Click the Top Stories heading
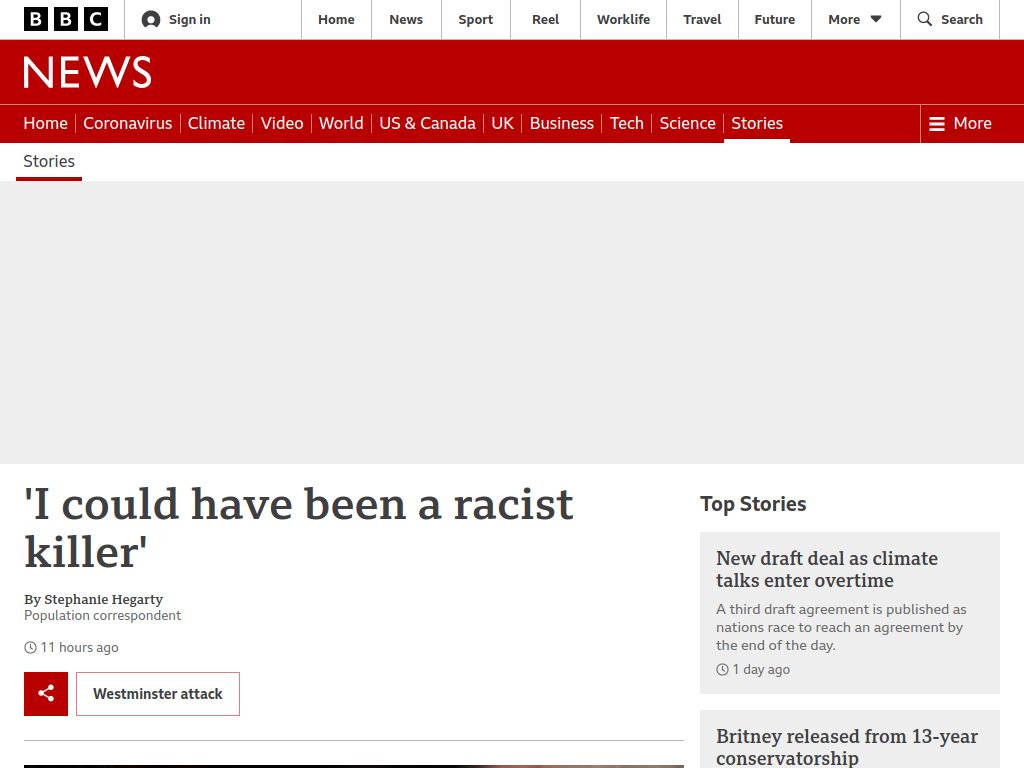The image size is (1024, 768). (x=753, y=504)
